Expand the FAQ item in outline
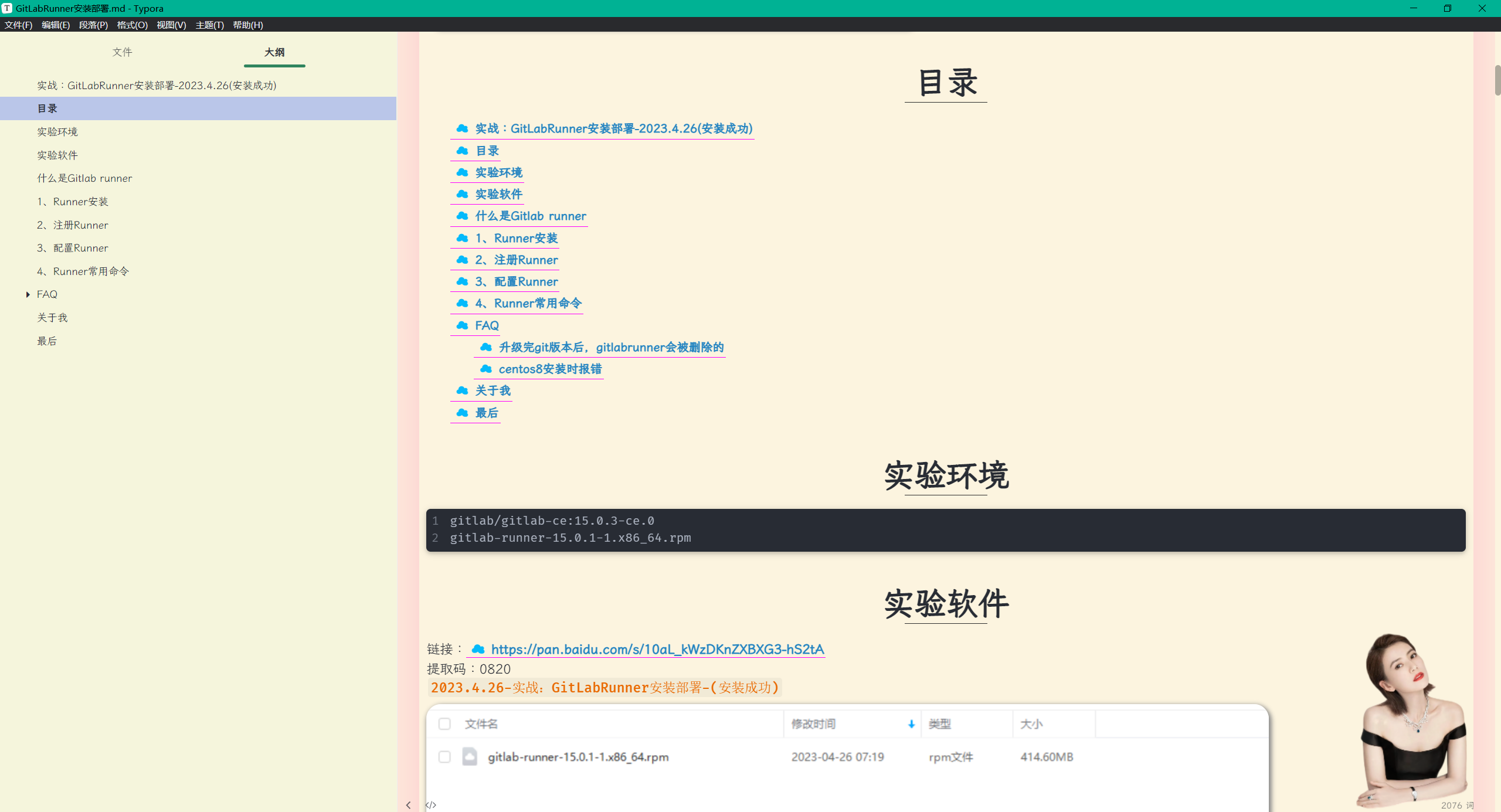Image resolution: width=1501 pixels, height=812 pixels. click(28, 294)
